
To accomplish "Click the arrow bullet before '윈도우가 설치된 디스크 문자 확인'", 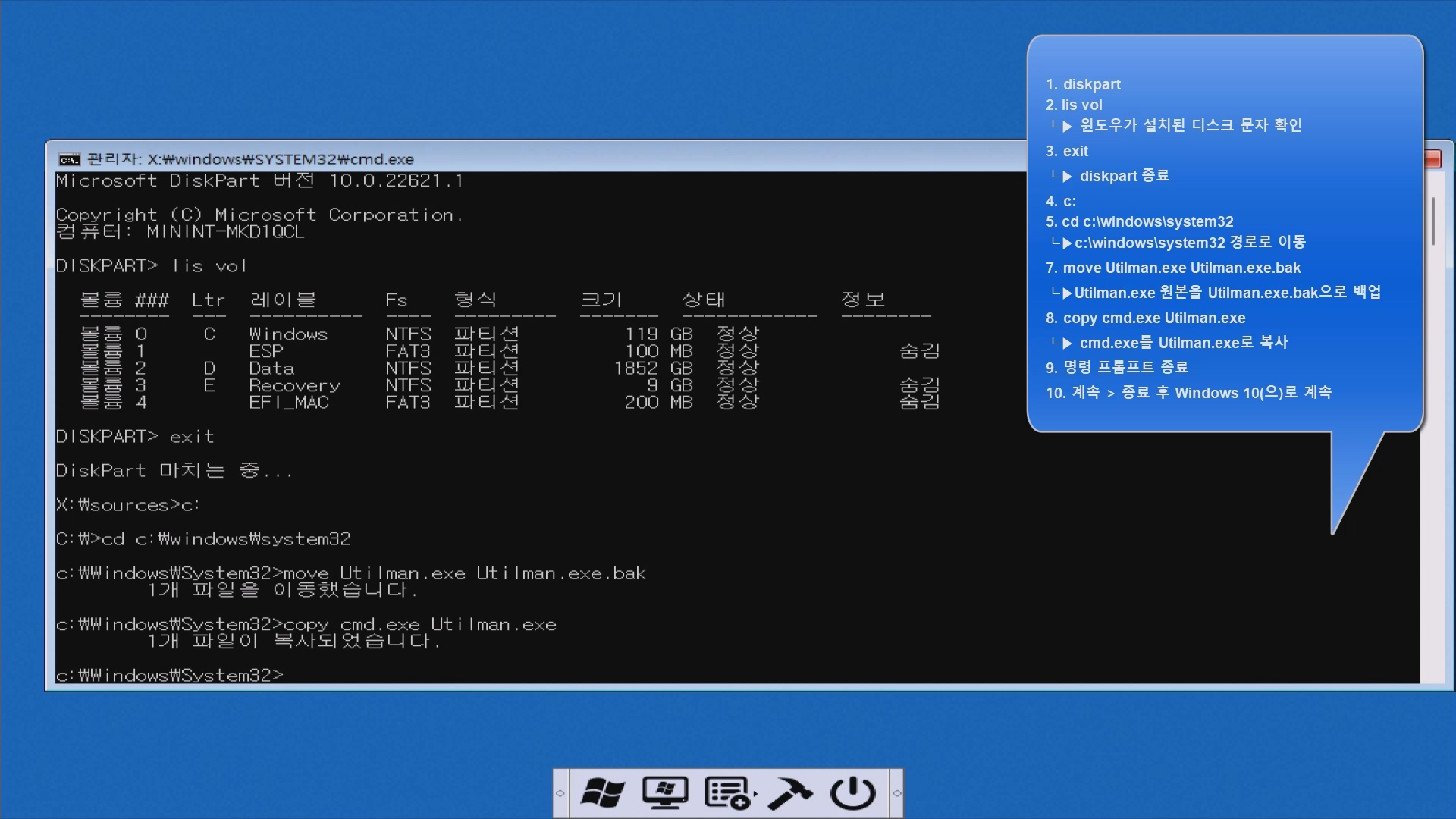I will (1067, 126).
